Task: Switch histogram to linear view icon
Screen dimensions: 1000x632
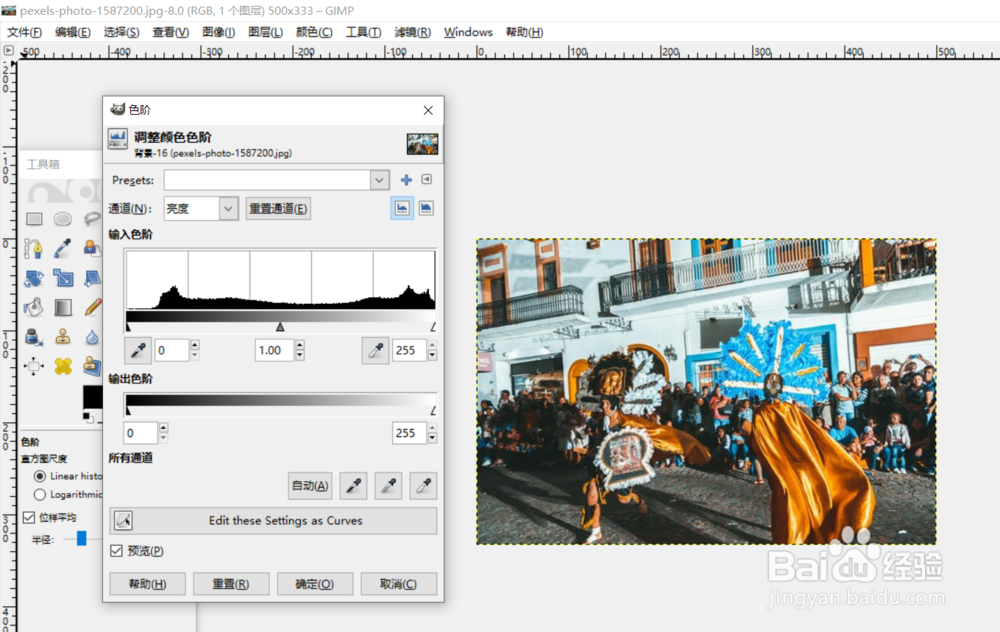Action: (402, 209)
